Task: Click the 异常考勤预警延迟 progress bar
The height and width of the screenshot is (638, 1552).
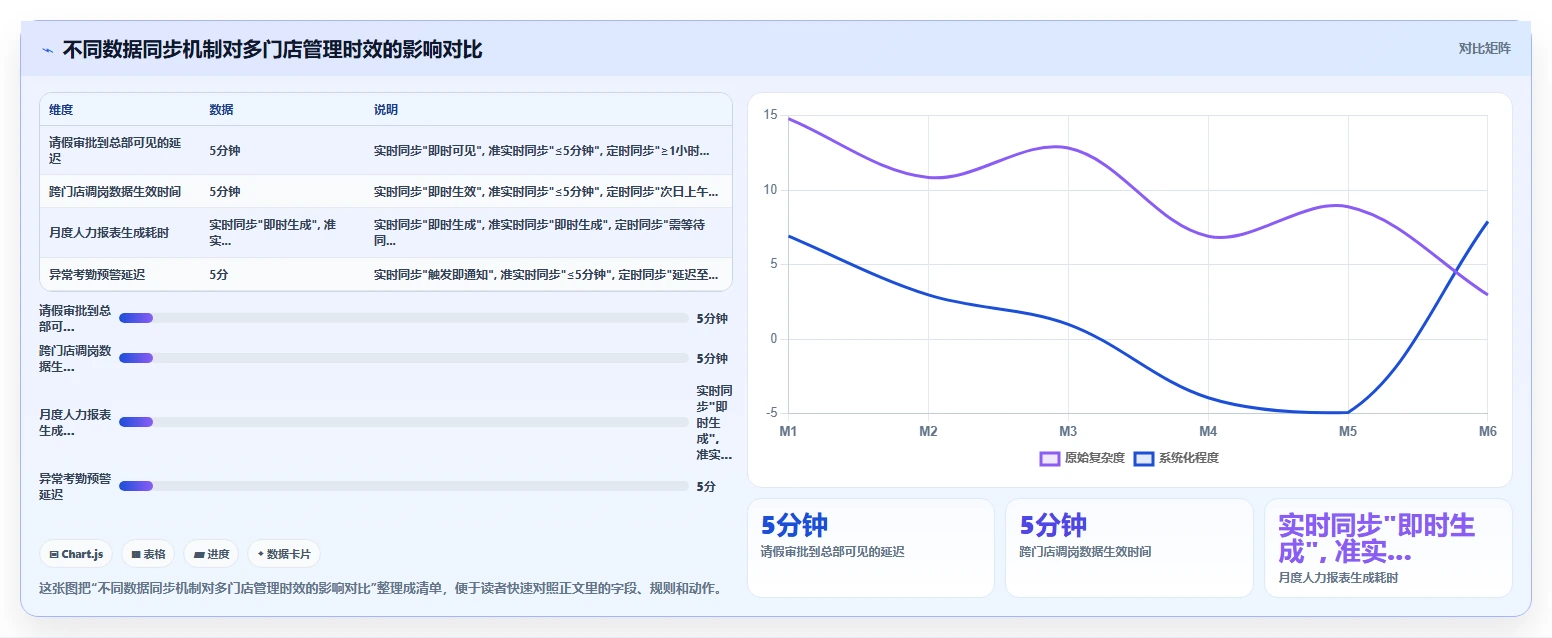Action: point(403,486)
